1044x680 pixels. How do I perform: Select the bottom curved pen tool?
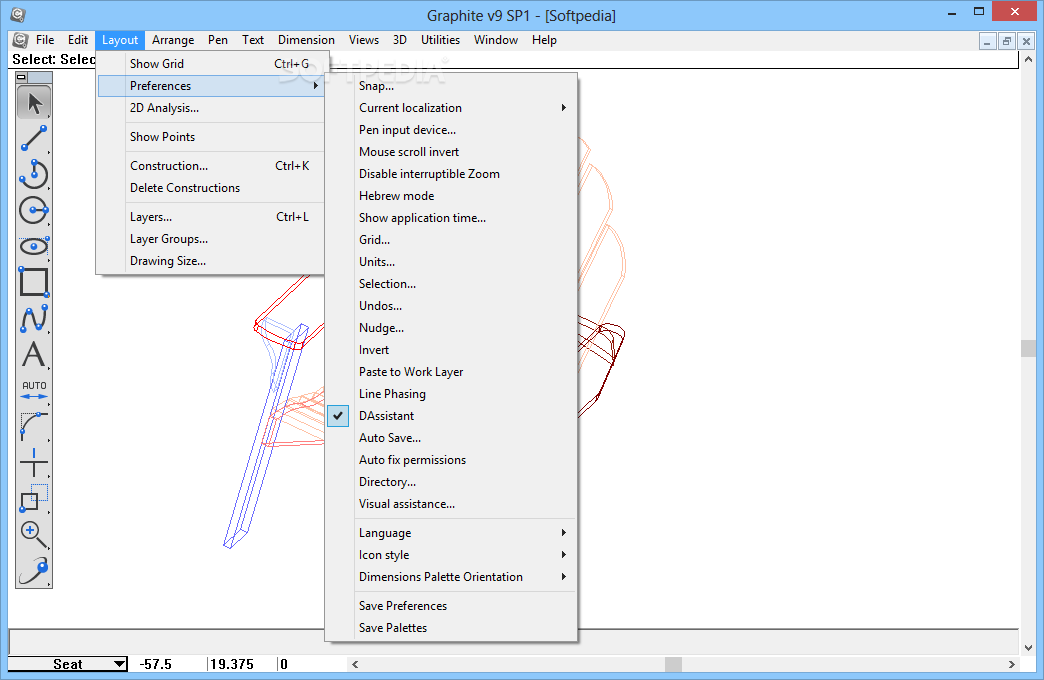tap(34, 570)
